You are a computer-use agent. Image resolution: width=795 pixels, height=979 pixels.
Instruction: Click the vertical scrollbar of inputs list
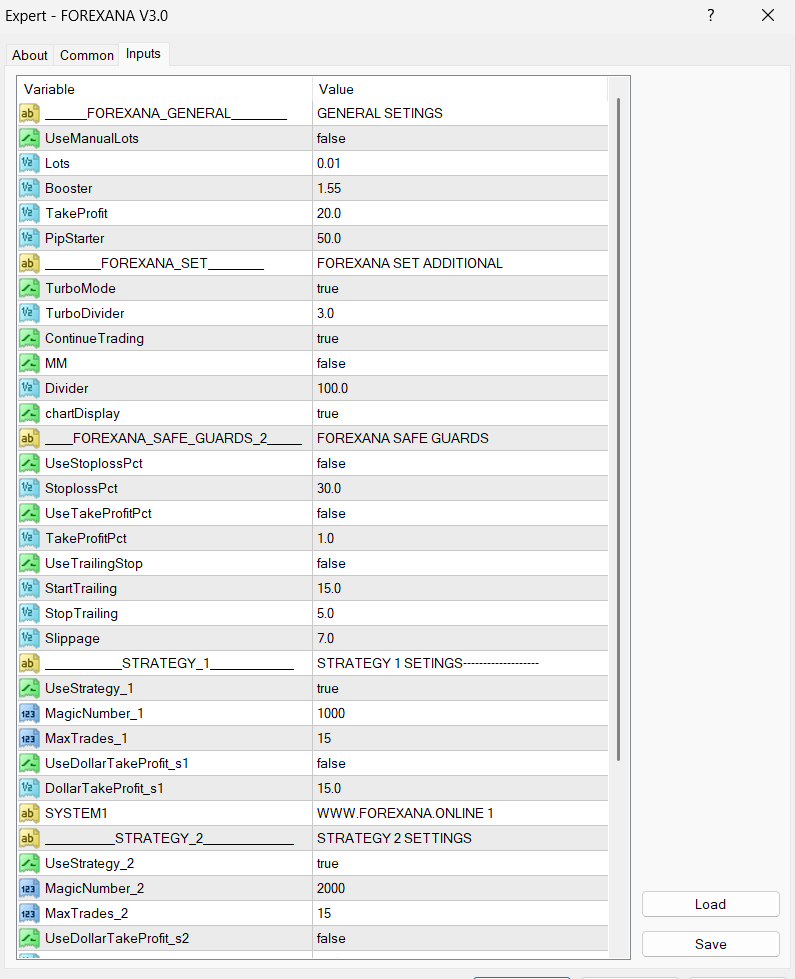pyautogui.click(x=619, y=430)
